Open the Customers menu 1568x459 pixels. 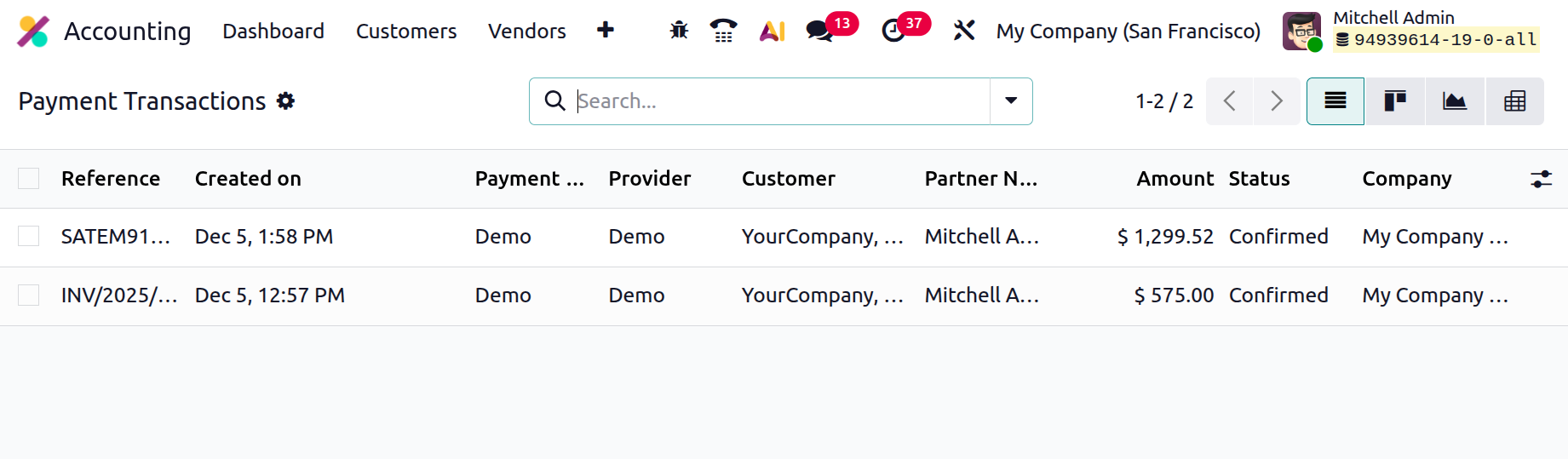tap(406, 32)
